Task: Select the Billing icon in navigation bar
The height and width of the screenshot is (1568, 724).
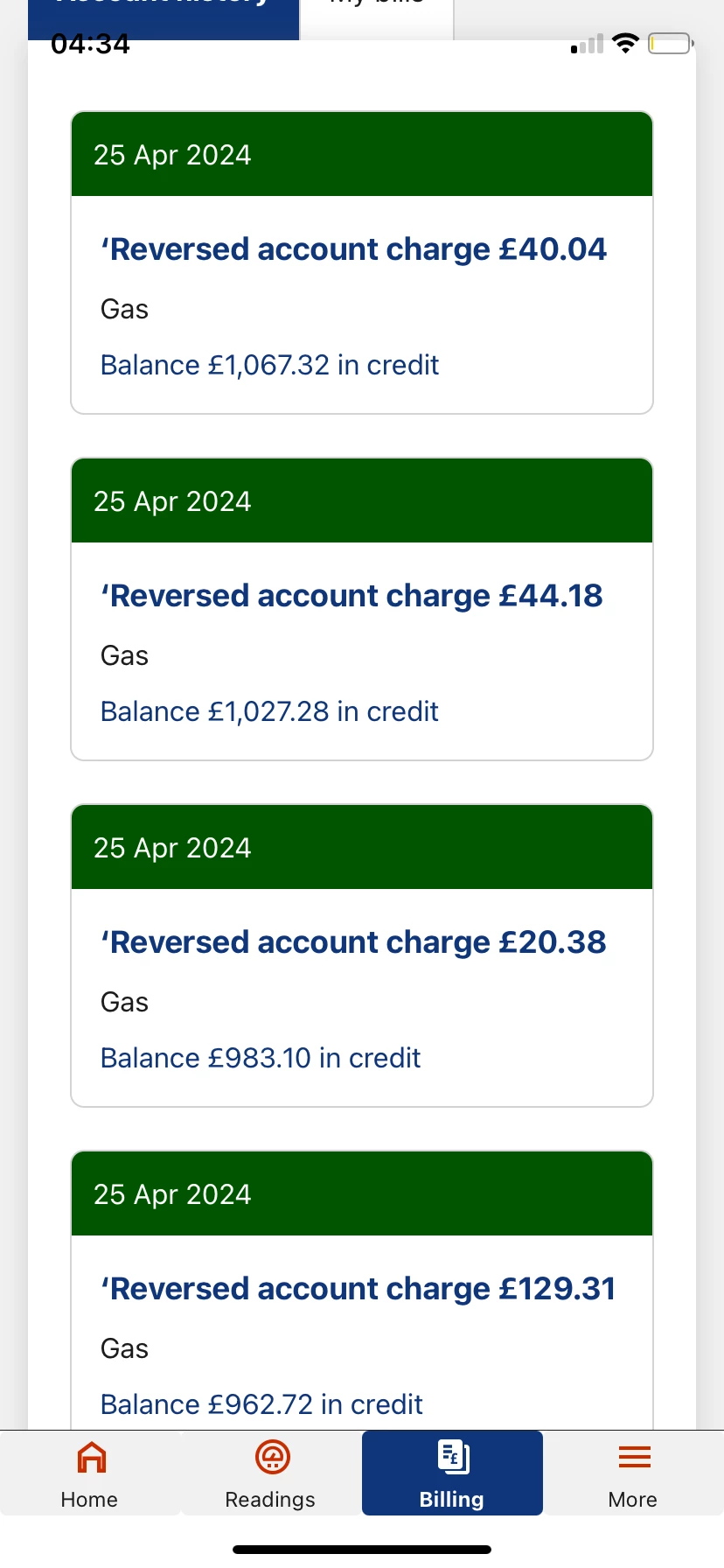Action: click(x=453, y=1458)
